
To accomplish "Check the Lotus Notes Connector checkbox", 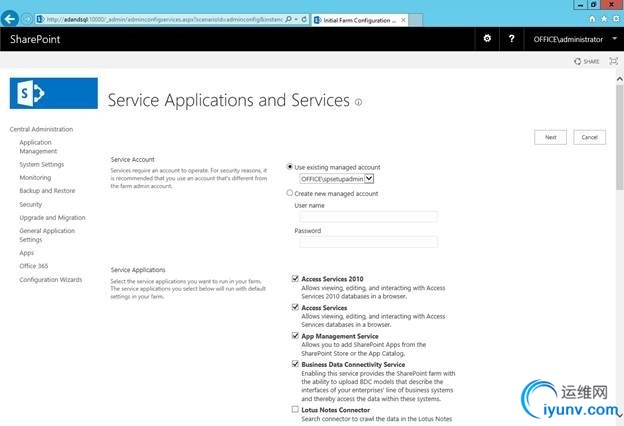I will pyautogui.click(x=295, y=409).
